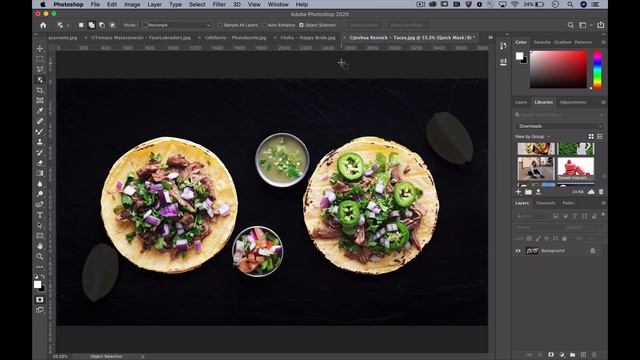Click the Select and Mask button
640x360 pixels.
[x=407, y=25]
